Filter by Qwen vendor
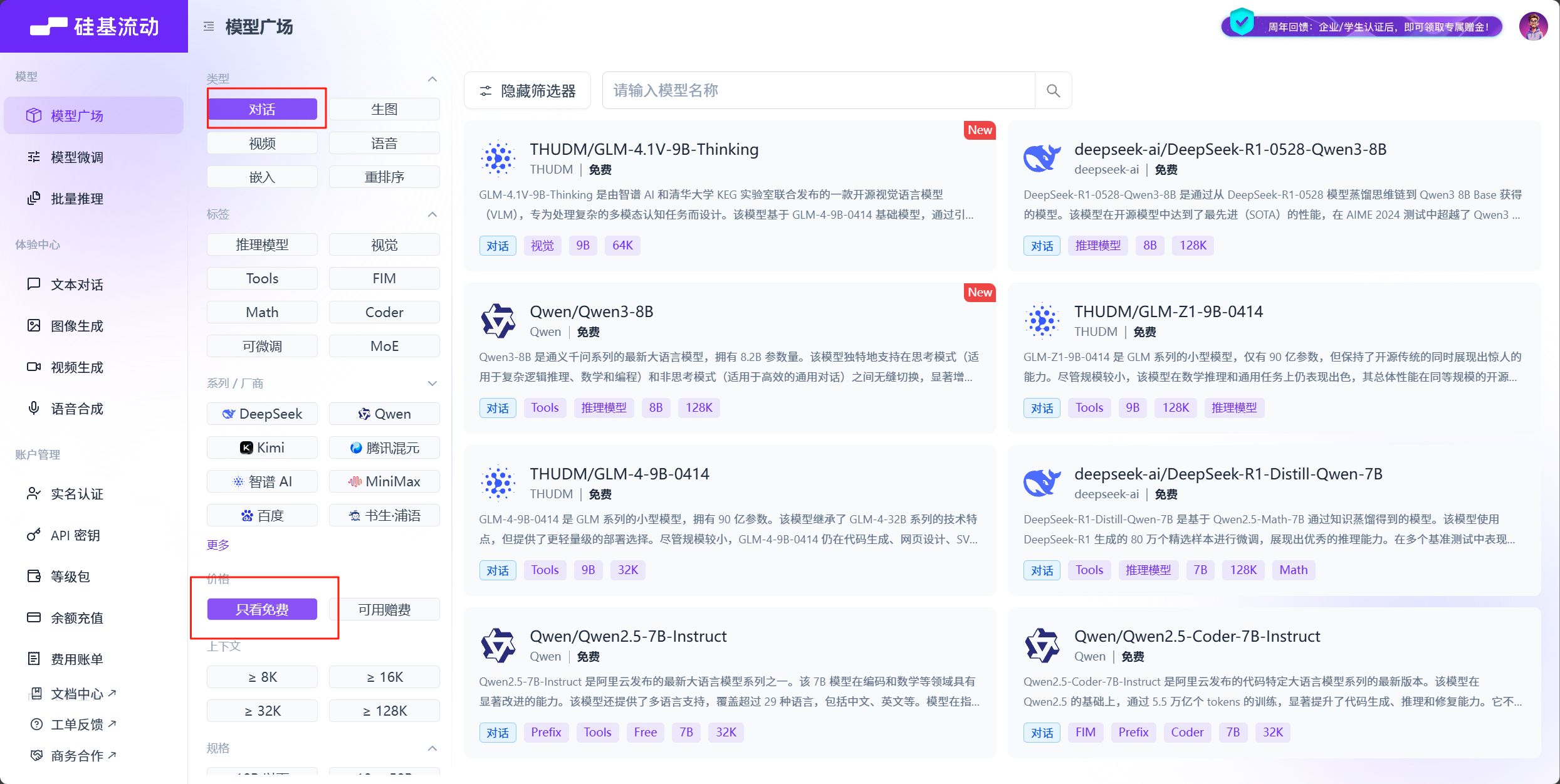1560x784 pixels. pos(384,414)
